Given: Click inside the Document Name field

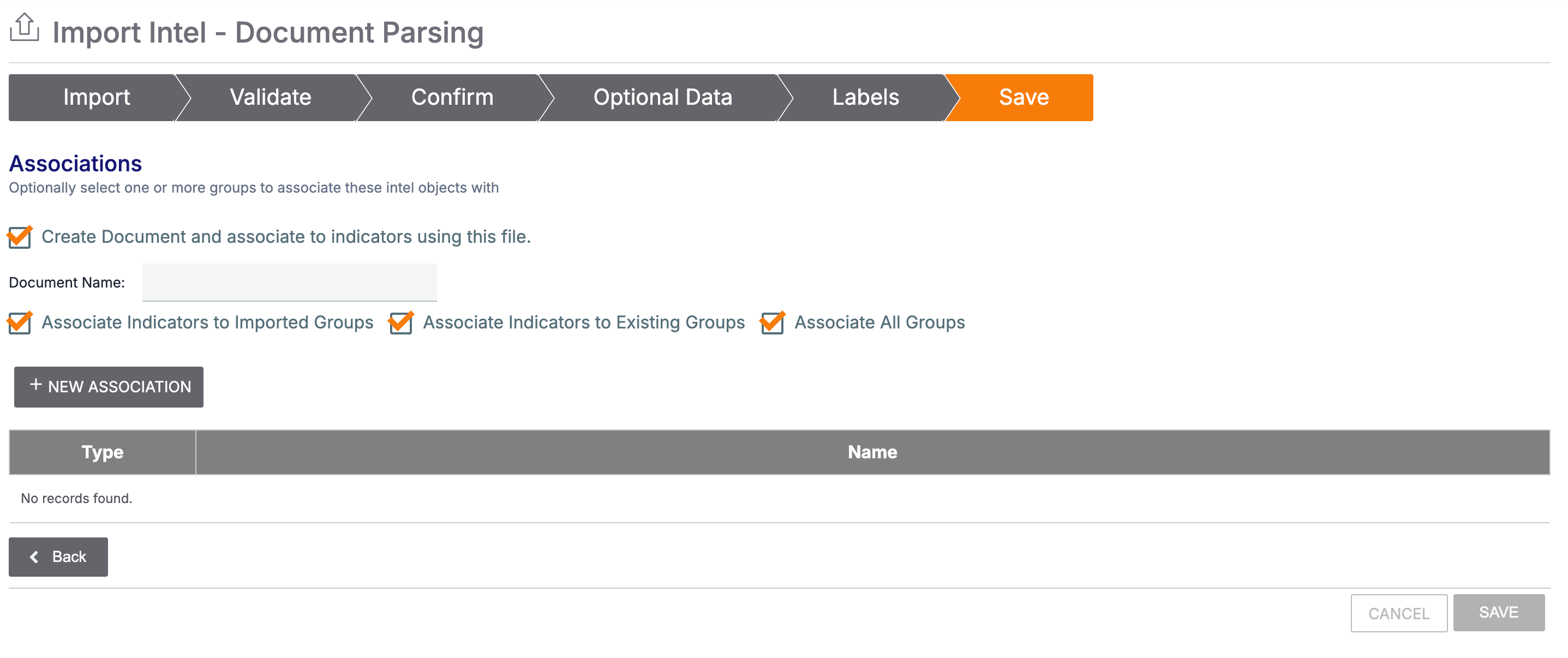Looking at the screenshot, I should [289, 282].
